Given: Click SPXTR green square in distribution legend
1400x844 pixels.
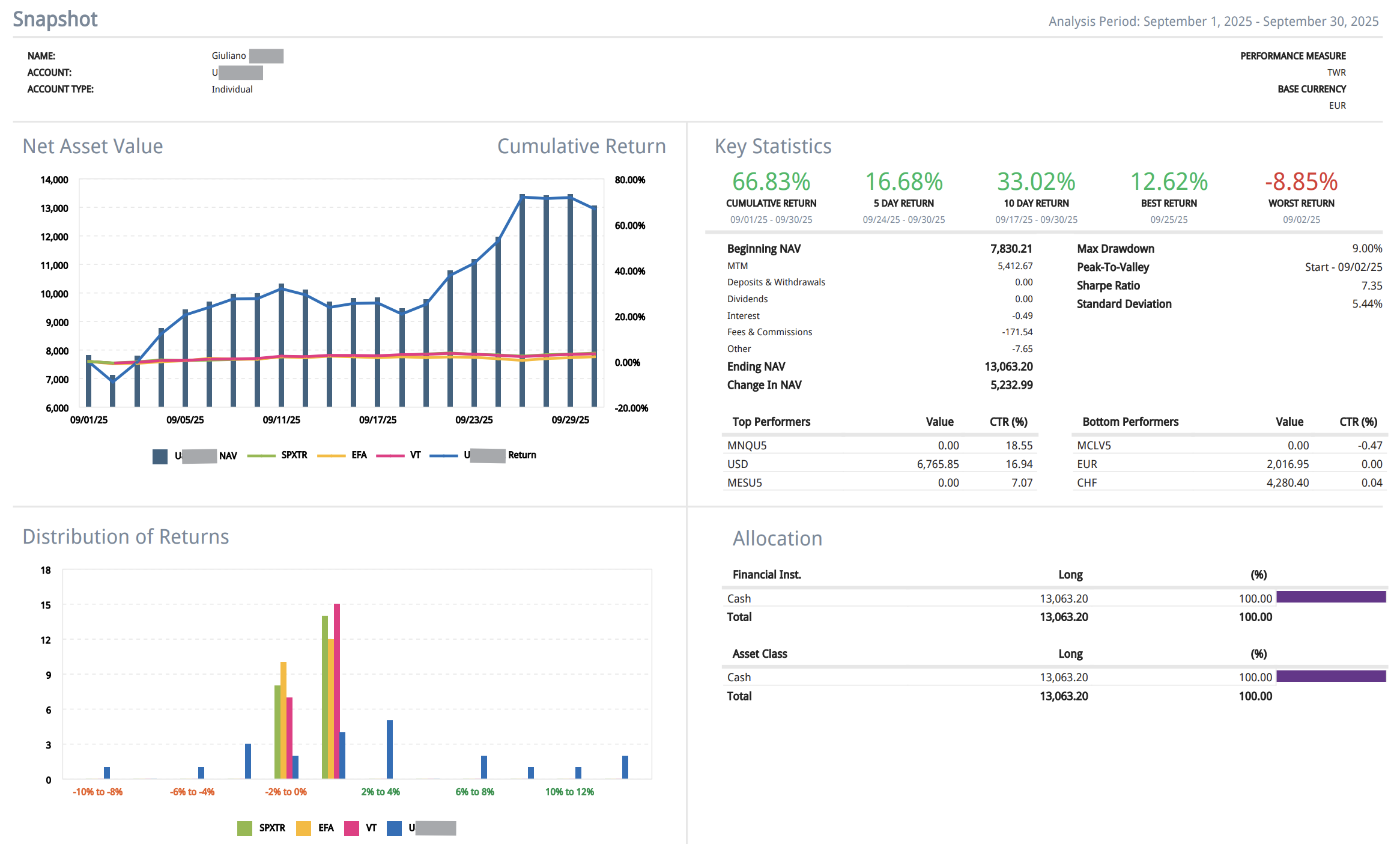Looking at the screenshot, I should pyautogui.click(x=244, y=828).
